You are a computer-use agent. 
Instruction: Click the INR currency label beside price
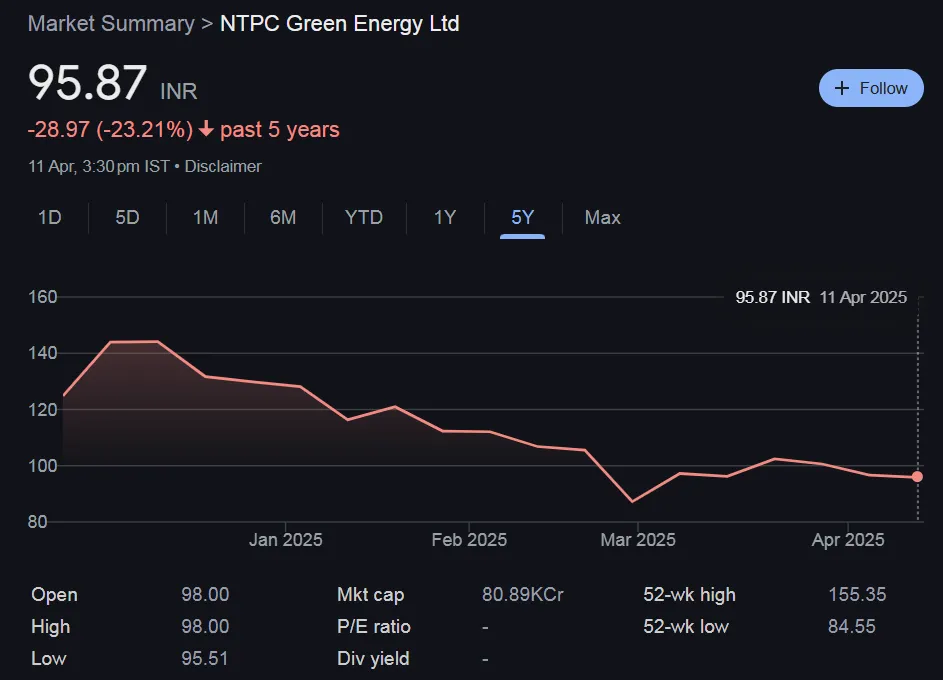coord(179,91)
